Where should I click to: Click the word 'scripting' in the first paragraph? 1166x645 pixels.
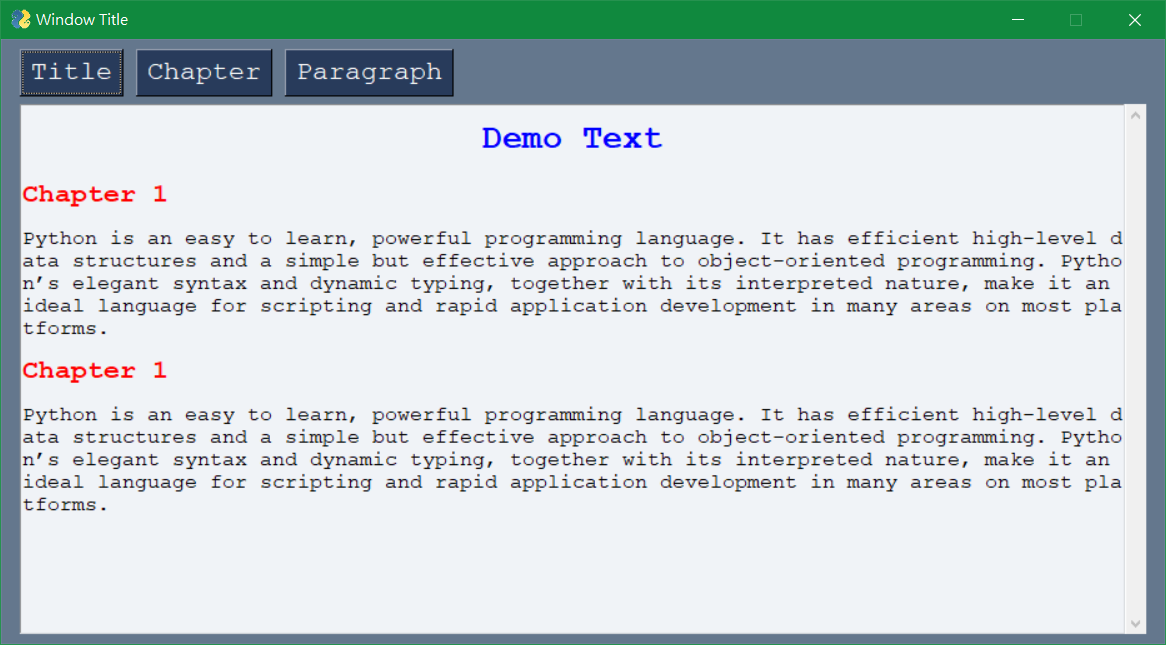316,305
